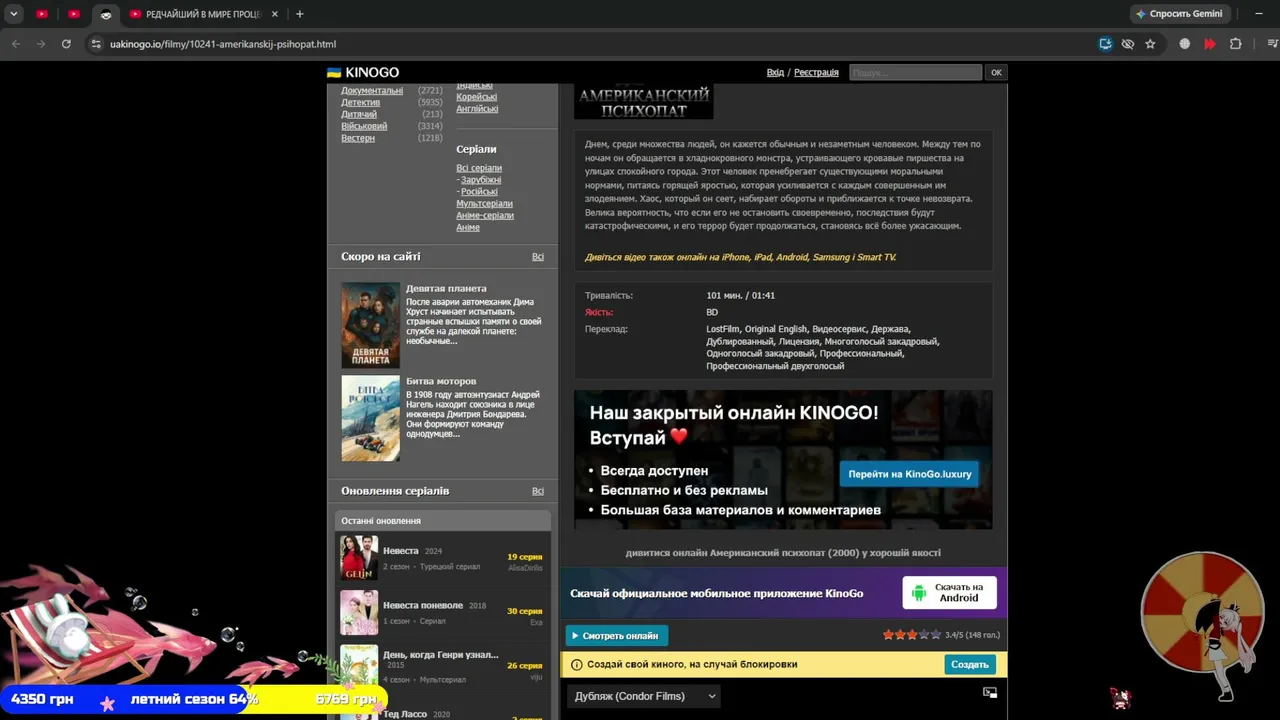This screenshot has height=720, width=1280.
Task: Go back to the previous page
Action: click(15, 44)
